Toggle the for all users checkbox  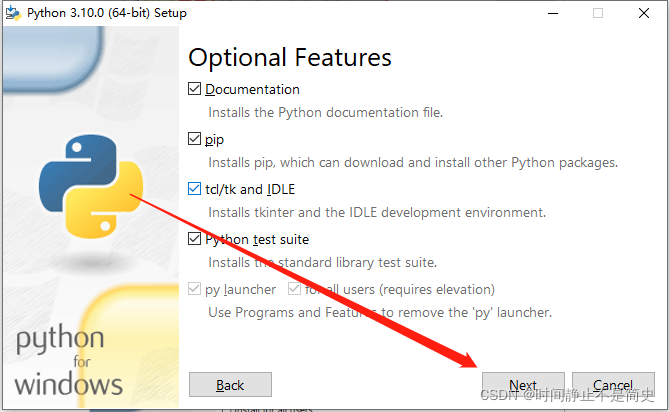click(x=294, y=289)
